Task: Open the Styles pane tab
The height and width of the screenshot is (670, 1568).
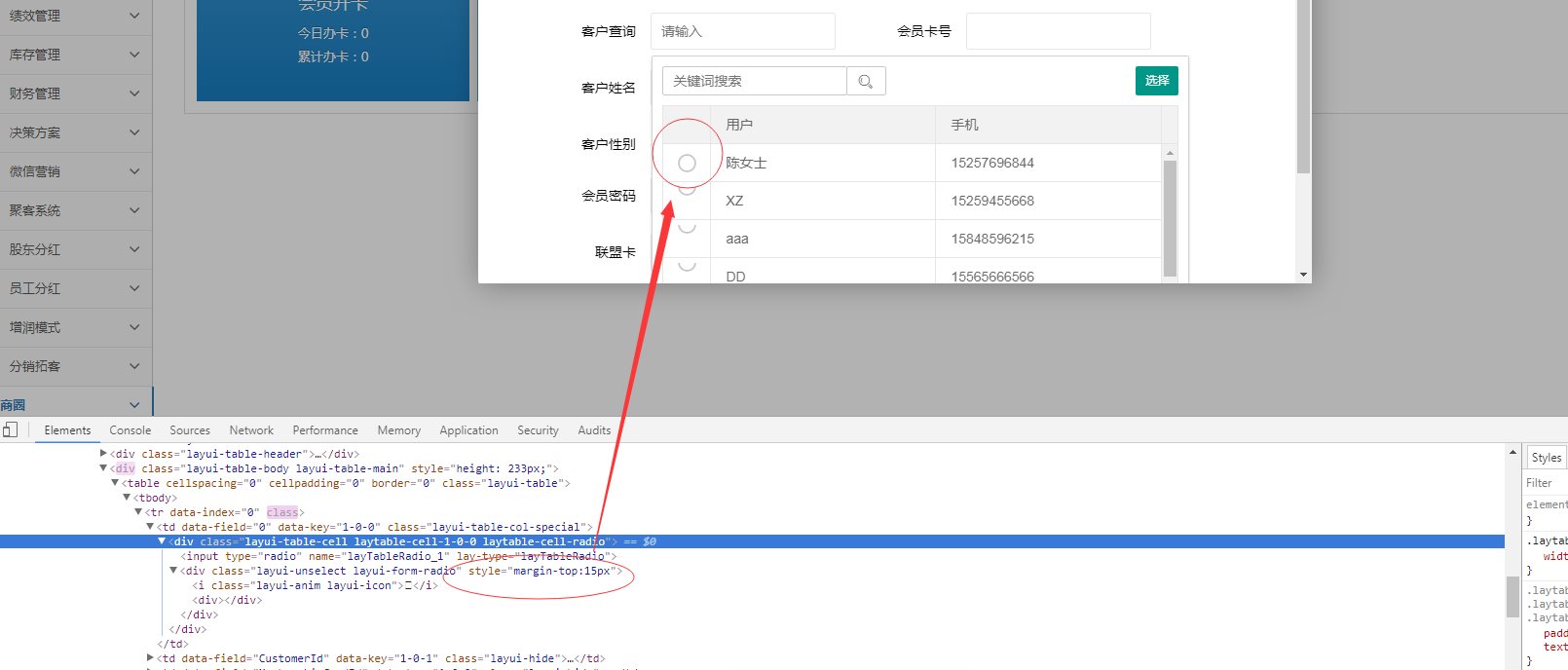Action: click(1546, 458)
